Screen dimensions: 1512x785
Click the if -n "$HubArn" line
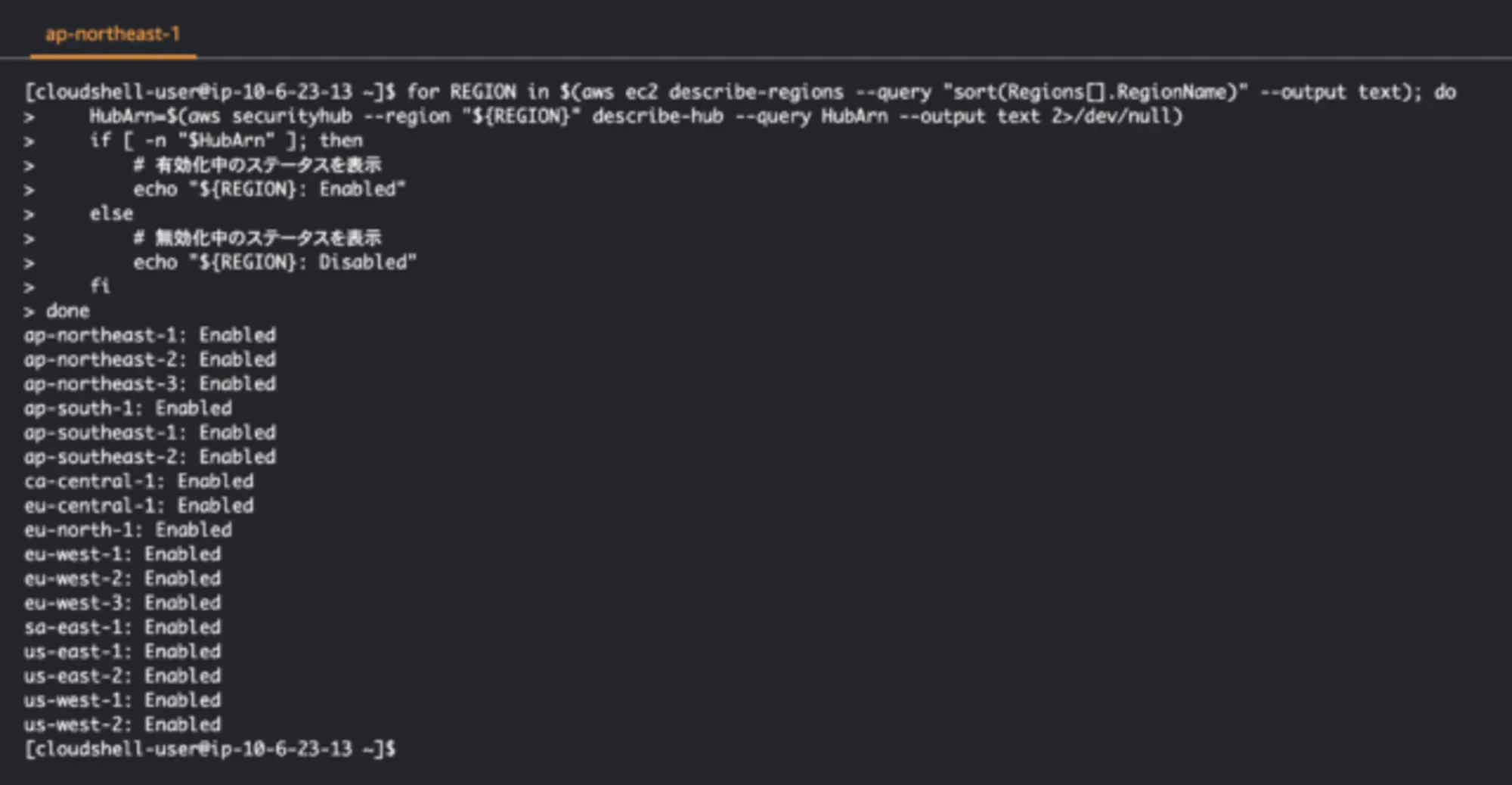pos(226,141)
